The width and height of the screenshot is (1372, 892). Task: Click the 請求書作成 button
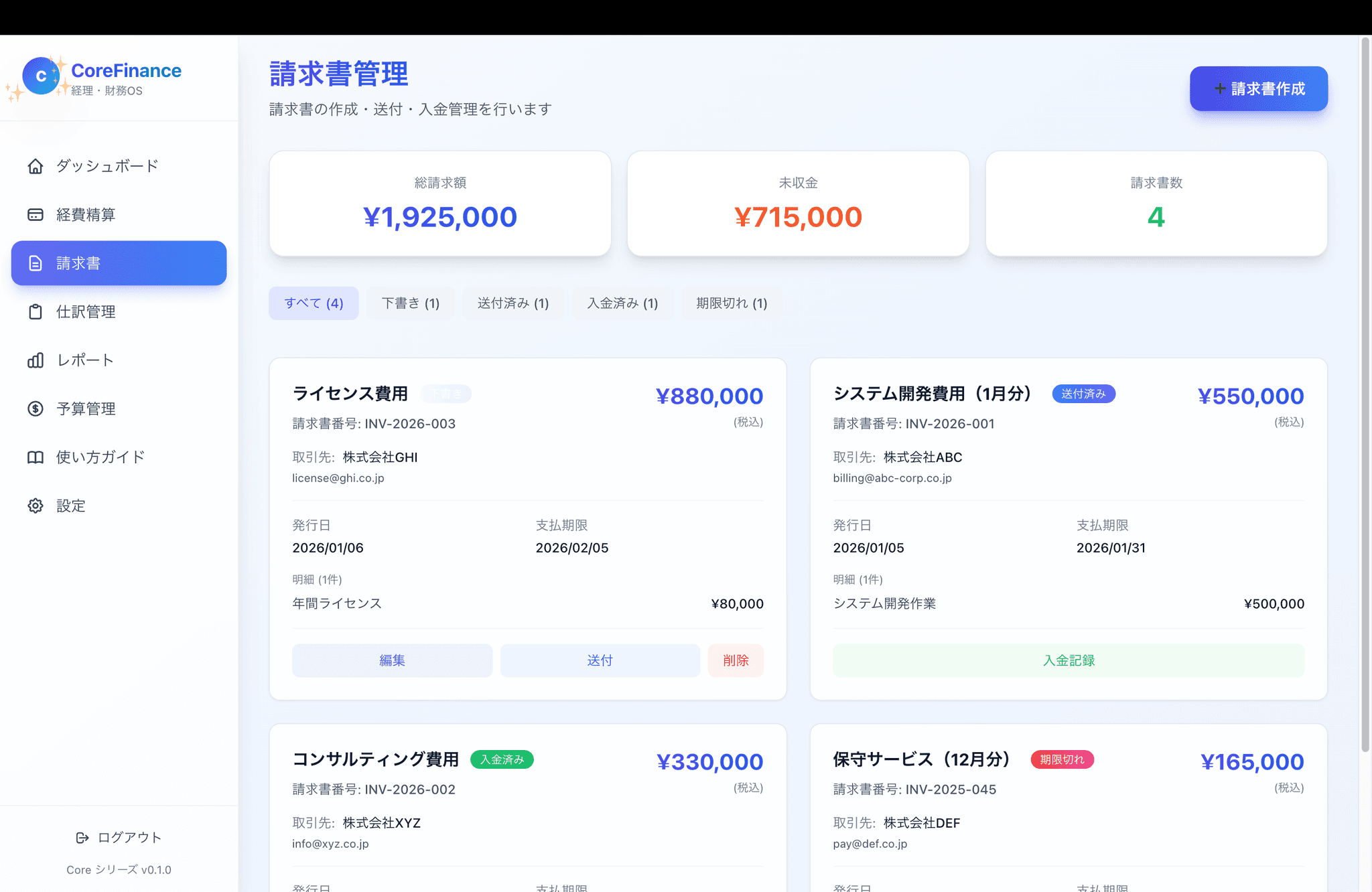(1258, 89)
